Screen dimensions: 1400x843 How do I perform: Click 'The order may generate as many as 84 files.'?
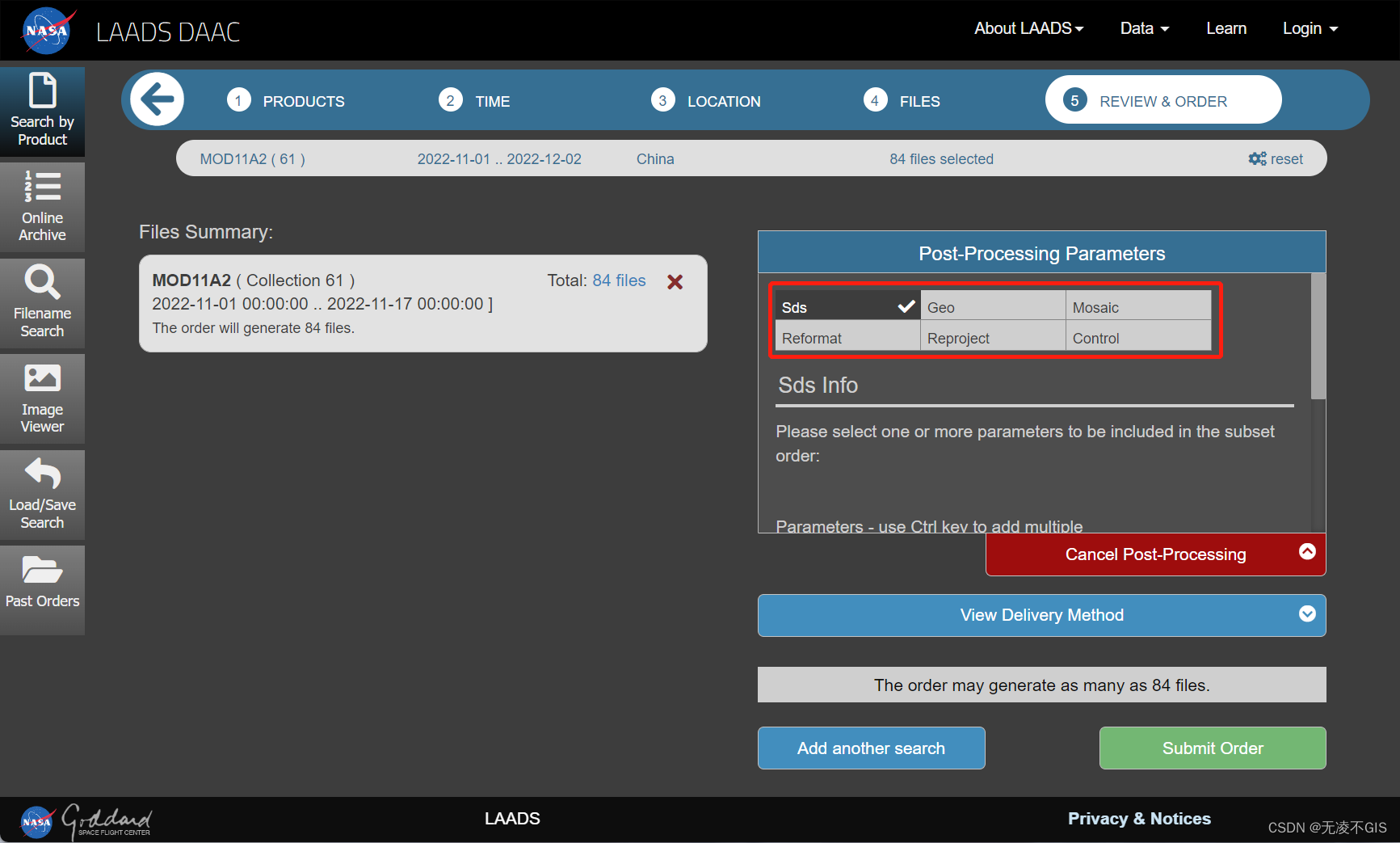[x=1041, y=685]
